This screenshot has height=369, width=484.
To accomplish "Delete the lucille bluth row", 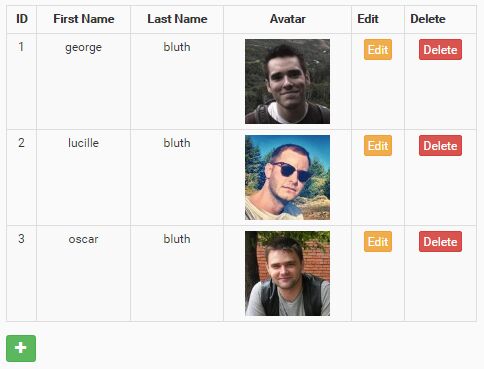I will tap(440, 145).
